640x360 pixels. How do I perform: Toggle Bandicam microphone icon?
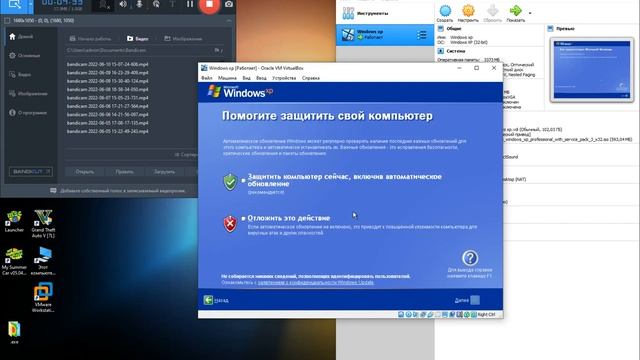click(x=139, y=4)
